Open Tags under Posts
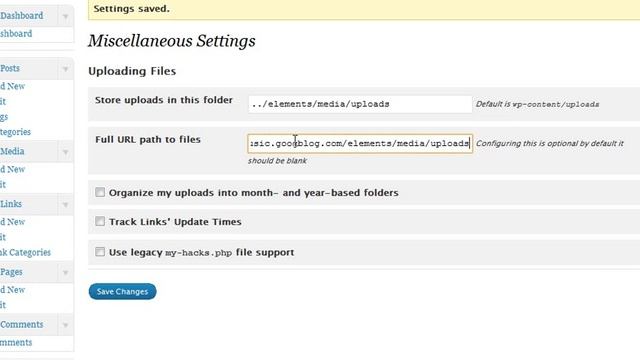The height and width of the screenshot is (360, 640). (x=4, y=117)
